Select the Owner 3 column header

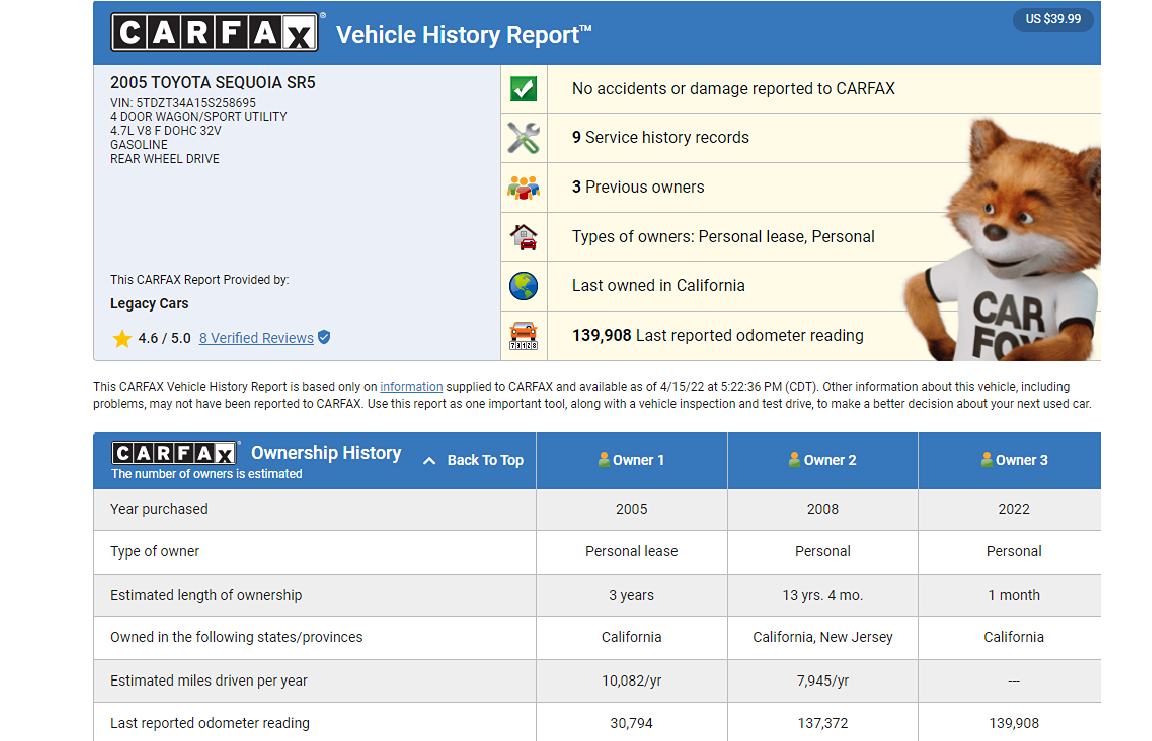[1014, 460]
